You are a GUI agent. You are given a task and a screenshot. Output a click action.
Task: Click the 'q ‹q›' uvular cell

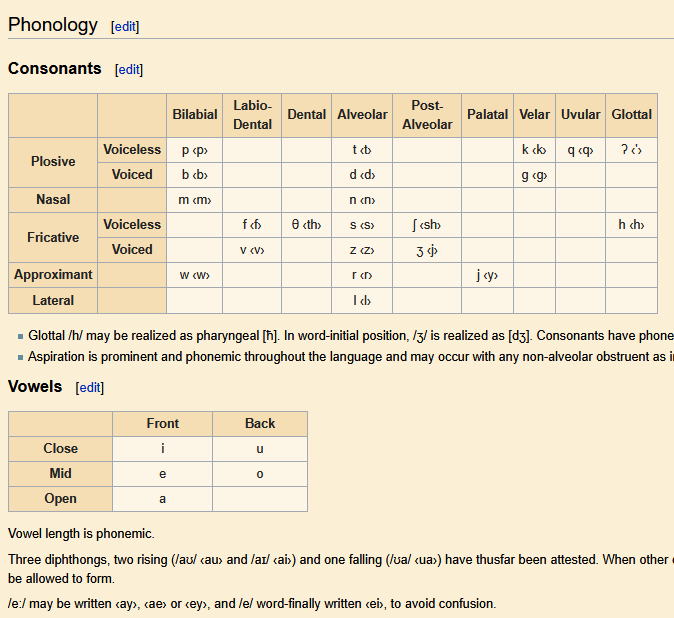581,150
